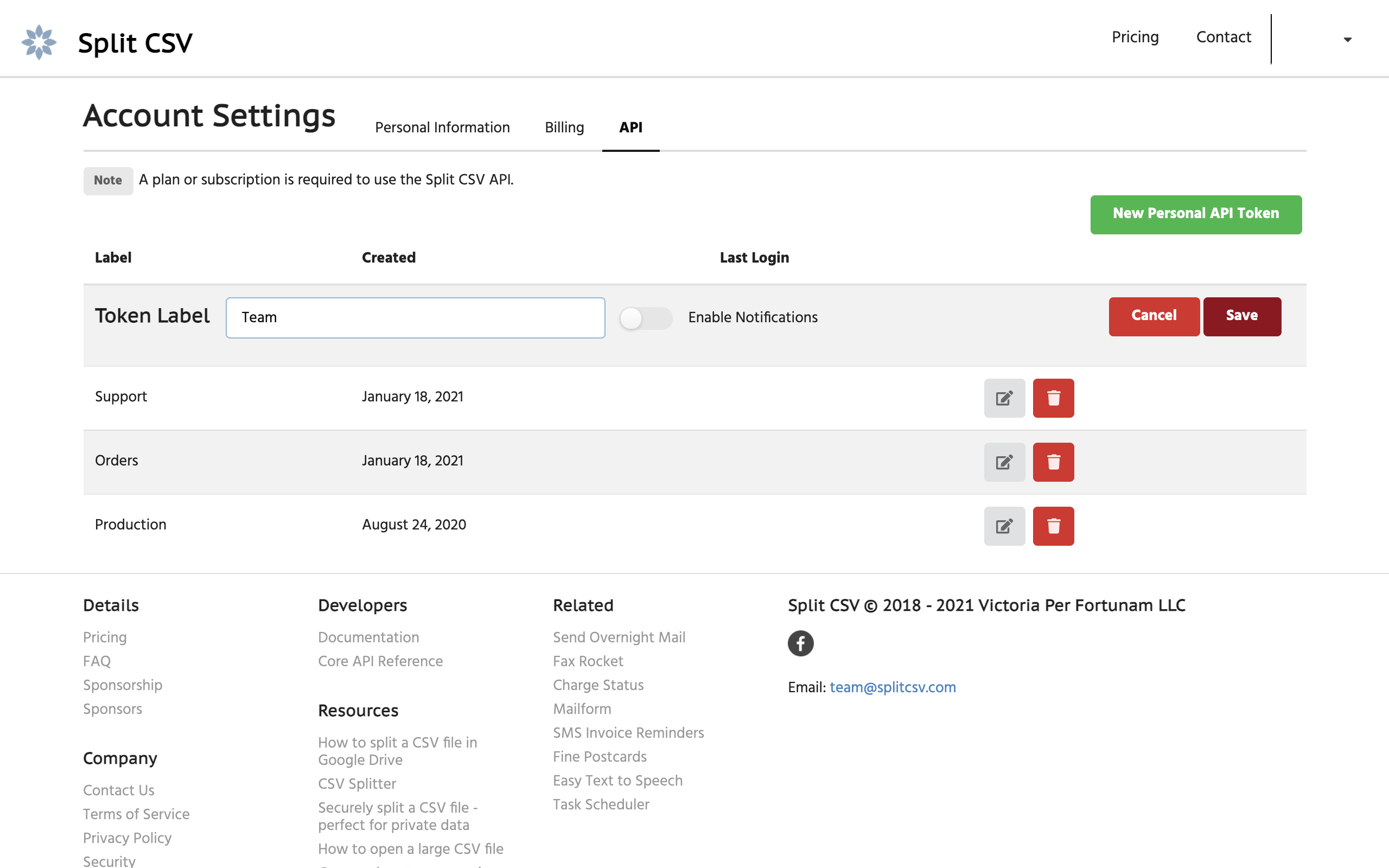Toggle Enable Notifications switch
This screenshot has width=1389, height=868.
point(646,318)
